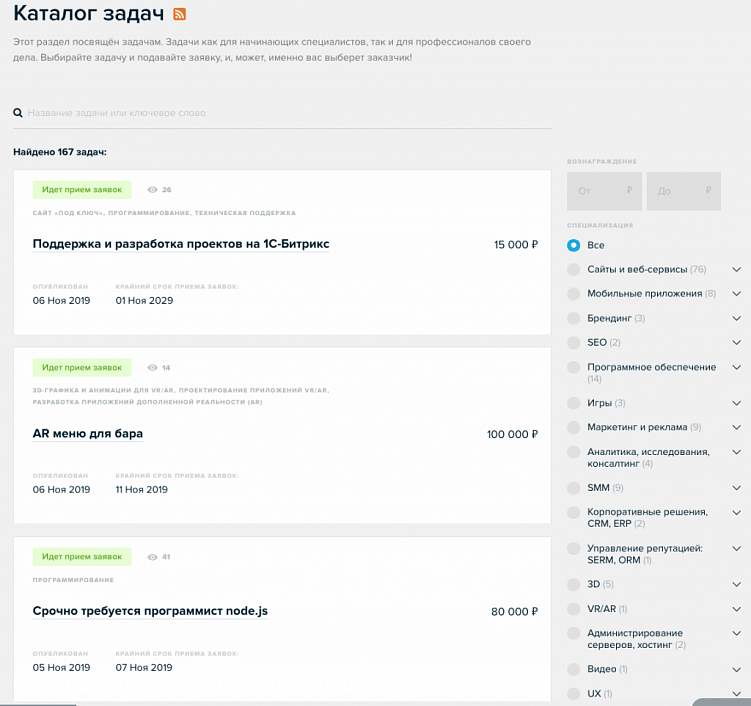Expand the "Маркетинг и реклама" chevron

coord(737,427)
